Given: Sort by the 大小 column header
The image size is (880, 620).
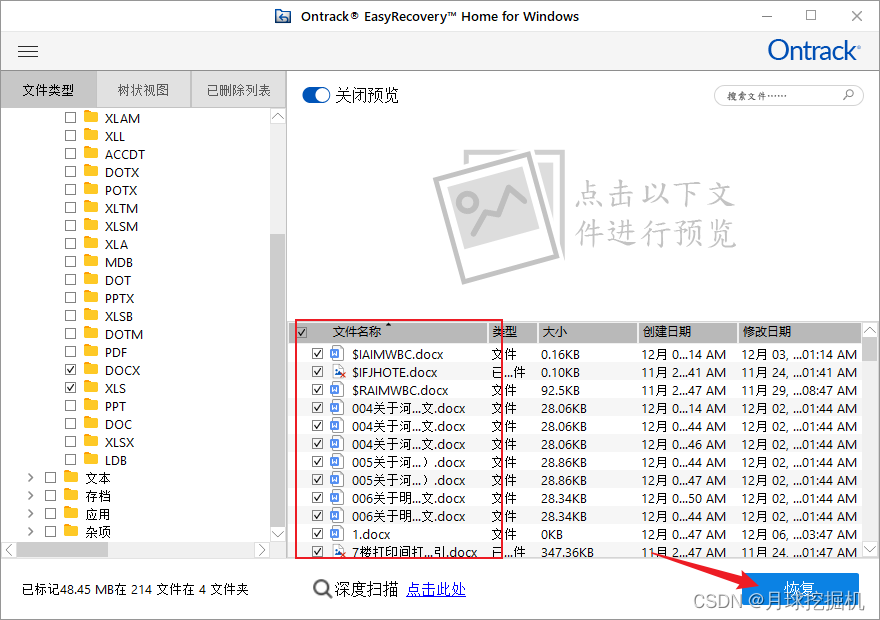Looking at the screenshot, I should [x=588, y=332].
